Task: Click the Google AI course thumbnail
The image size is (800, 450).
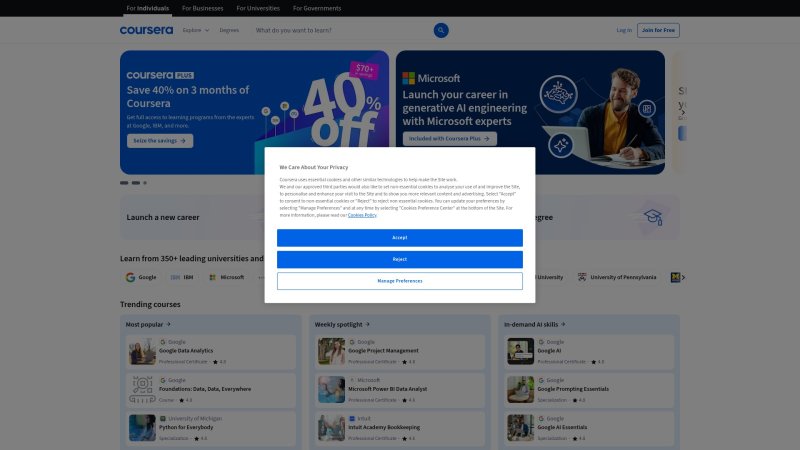Action: pyautogui.click(x=520, y=352)
